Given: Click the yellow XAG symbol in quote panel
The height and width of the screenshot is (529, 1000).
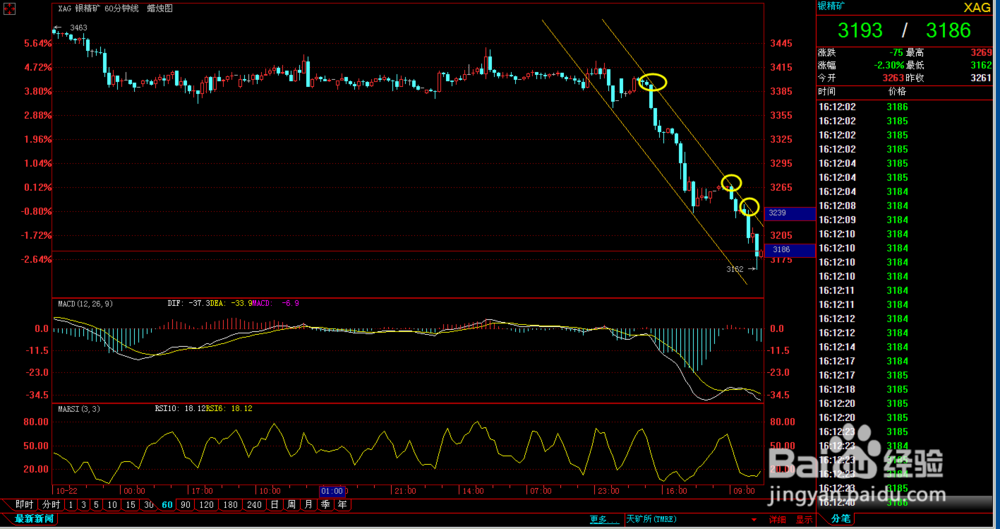Looking at the screenshot, I should 976,7.
